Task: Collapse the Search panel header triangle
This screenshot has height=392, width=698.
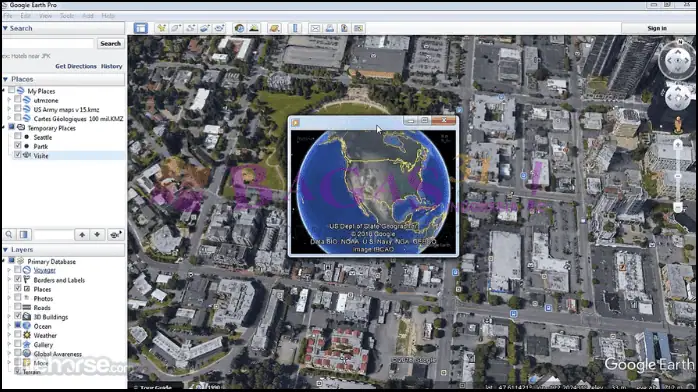Action: [x=5, y=28]
